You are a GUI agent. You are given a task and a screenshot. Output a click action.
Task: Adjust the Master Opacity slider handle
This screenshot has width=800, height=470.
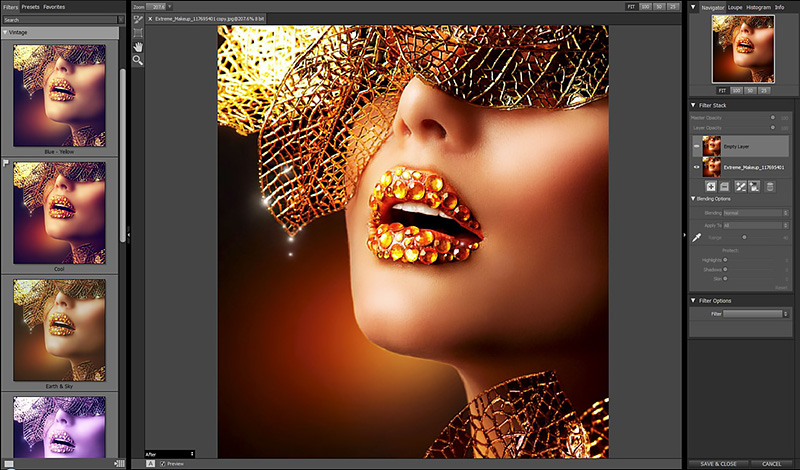pos(772,117)
